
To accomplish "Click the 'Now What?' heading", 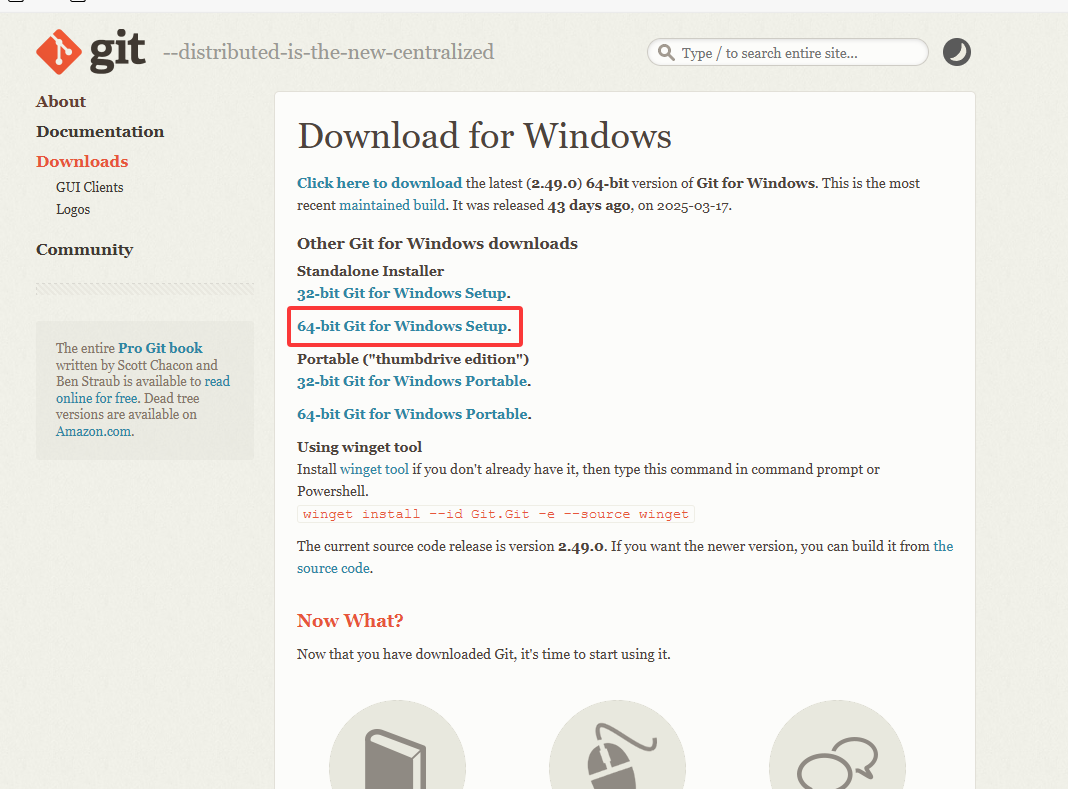I will pos(350,621).
